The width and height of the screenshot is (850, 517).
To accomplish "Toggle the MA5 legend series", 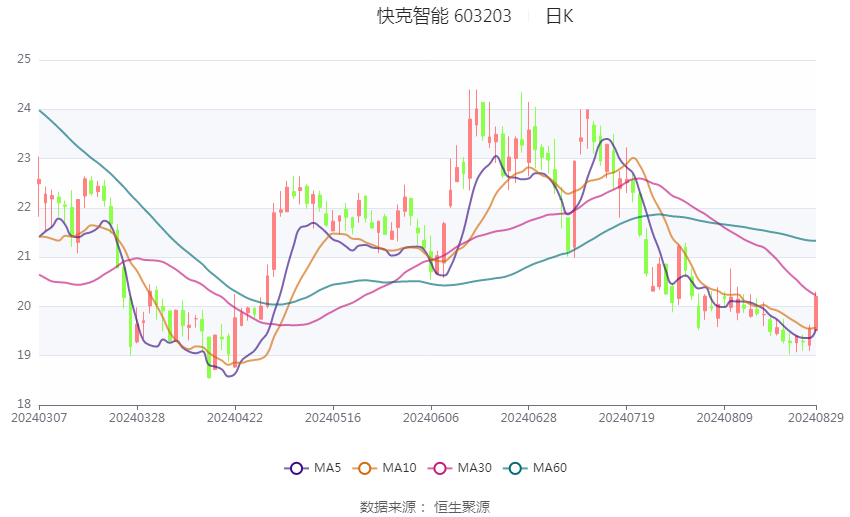I will [313, 468].
